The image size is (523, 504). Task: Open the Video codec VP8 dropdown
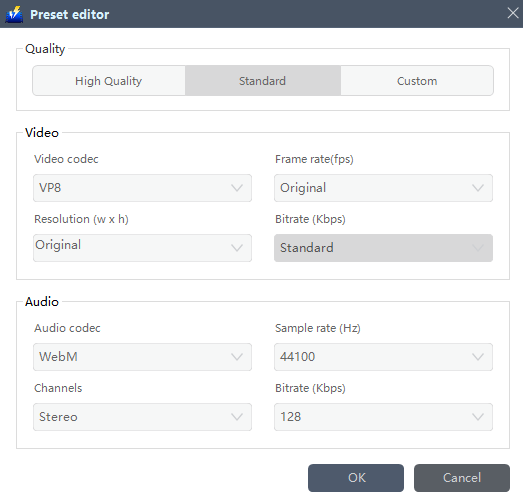(x=142, y=188)
